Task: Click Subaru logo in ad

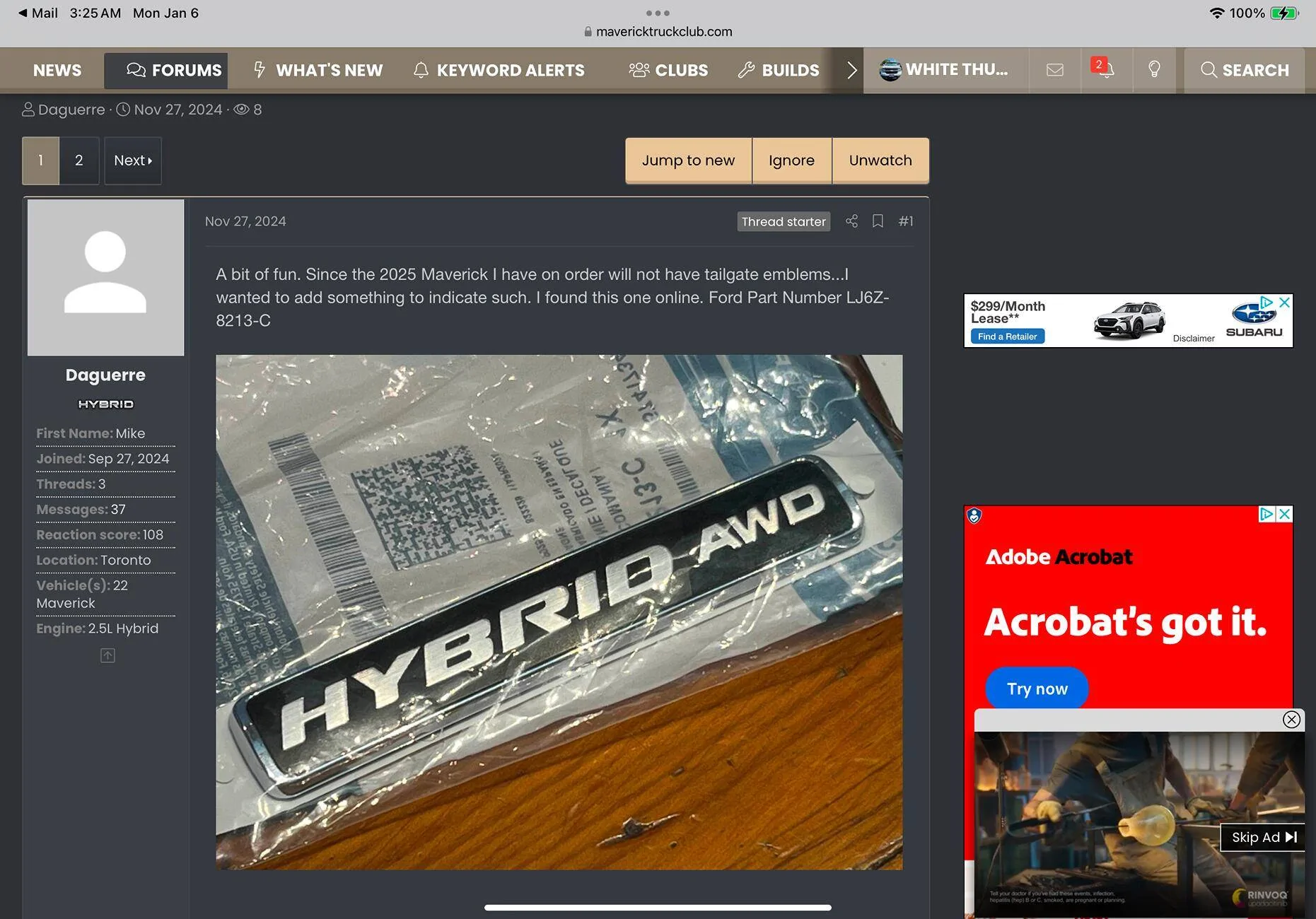Action: coord(1254,320)
